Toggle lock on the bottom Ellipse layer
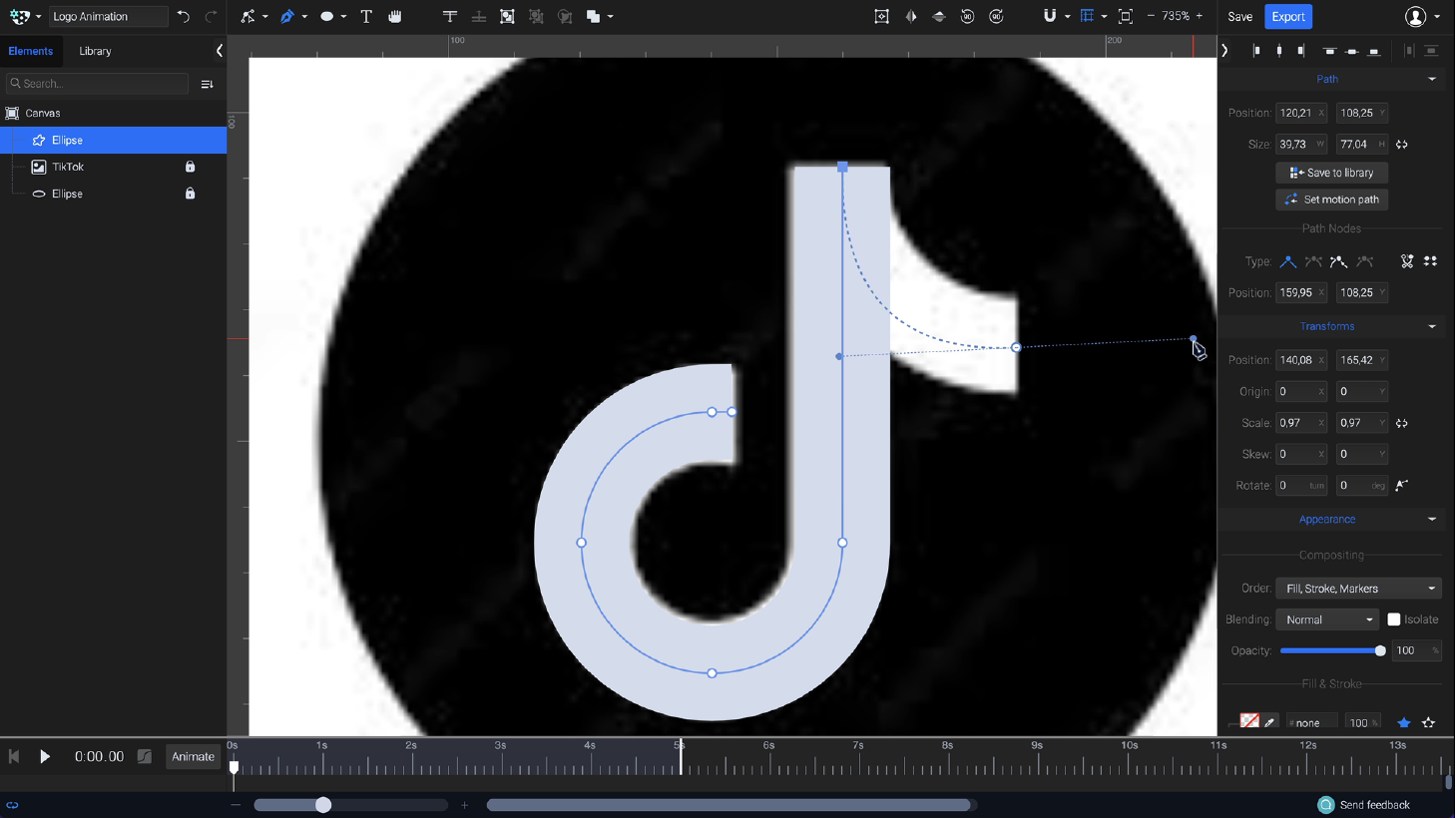This screenshot has height=819, width=1456. tap(190, 194)
